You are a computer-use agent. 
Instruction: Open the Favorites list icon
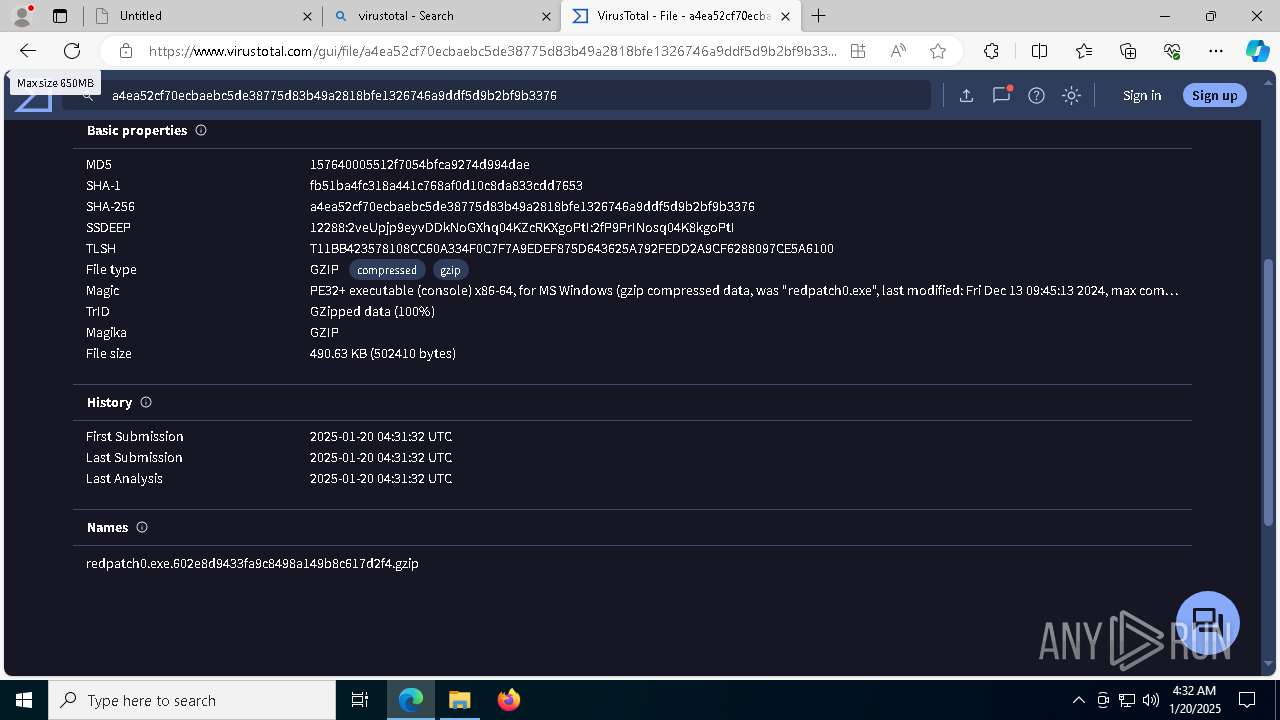pos(1084,51)
